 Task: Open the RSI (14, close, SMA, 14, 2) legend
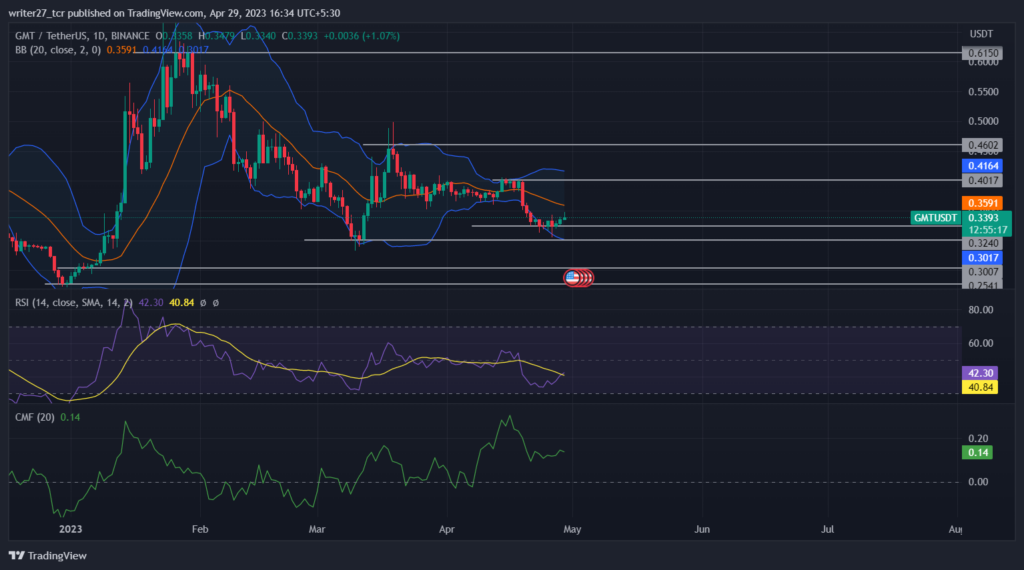click(74, 302)
